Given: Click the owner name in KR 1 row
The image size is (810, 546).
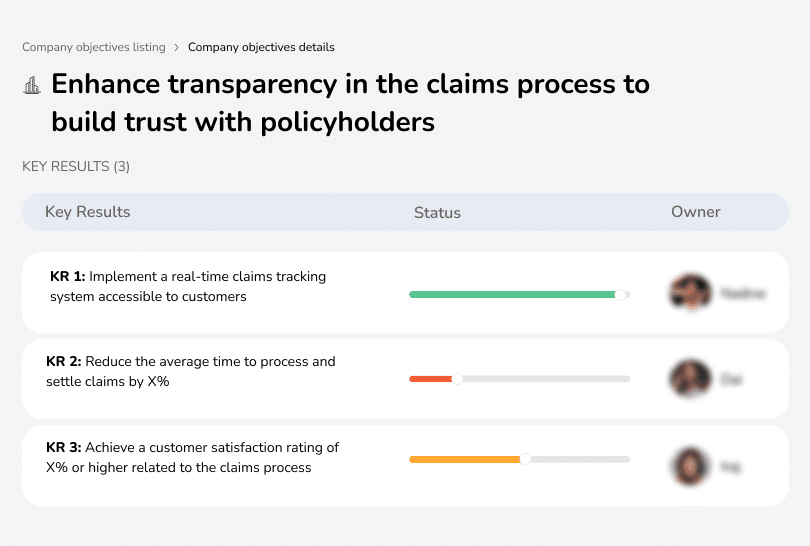Looking at the screenshot, I should 743,294.
